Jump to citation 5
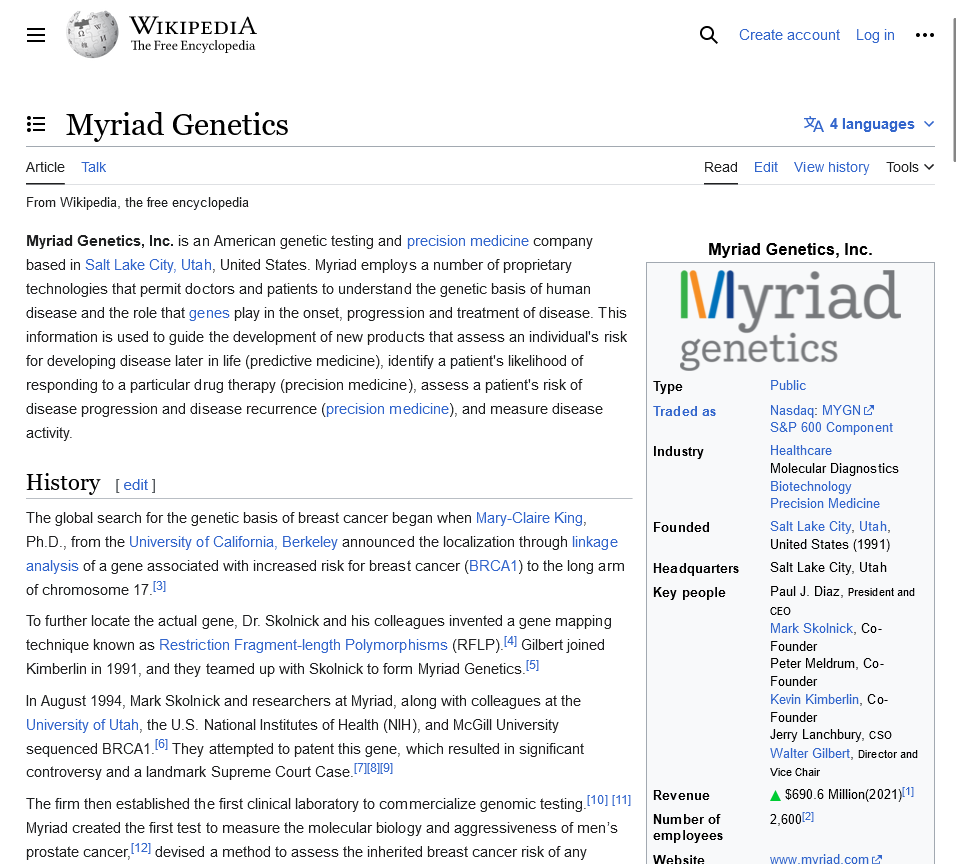Viewport: 956px width, 864px height. tap(532, 665)
